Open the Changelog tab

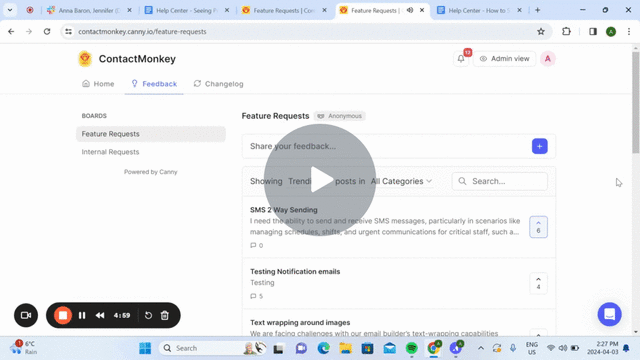218,84
